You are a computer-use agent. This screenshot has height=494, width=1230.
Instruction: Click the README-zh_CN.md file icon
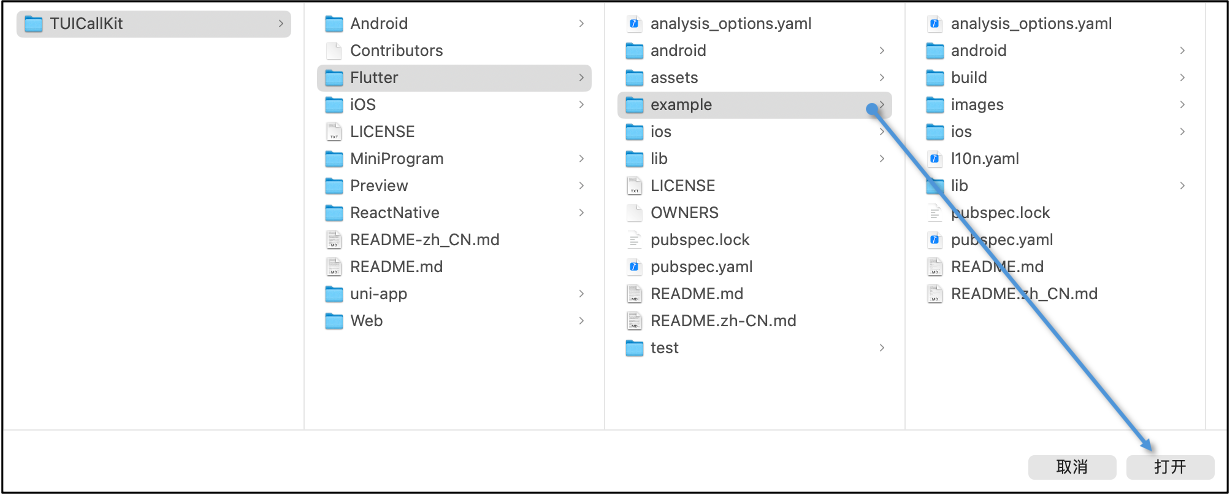click(x=334, y=240)
